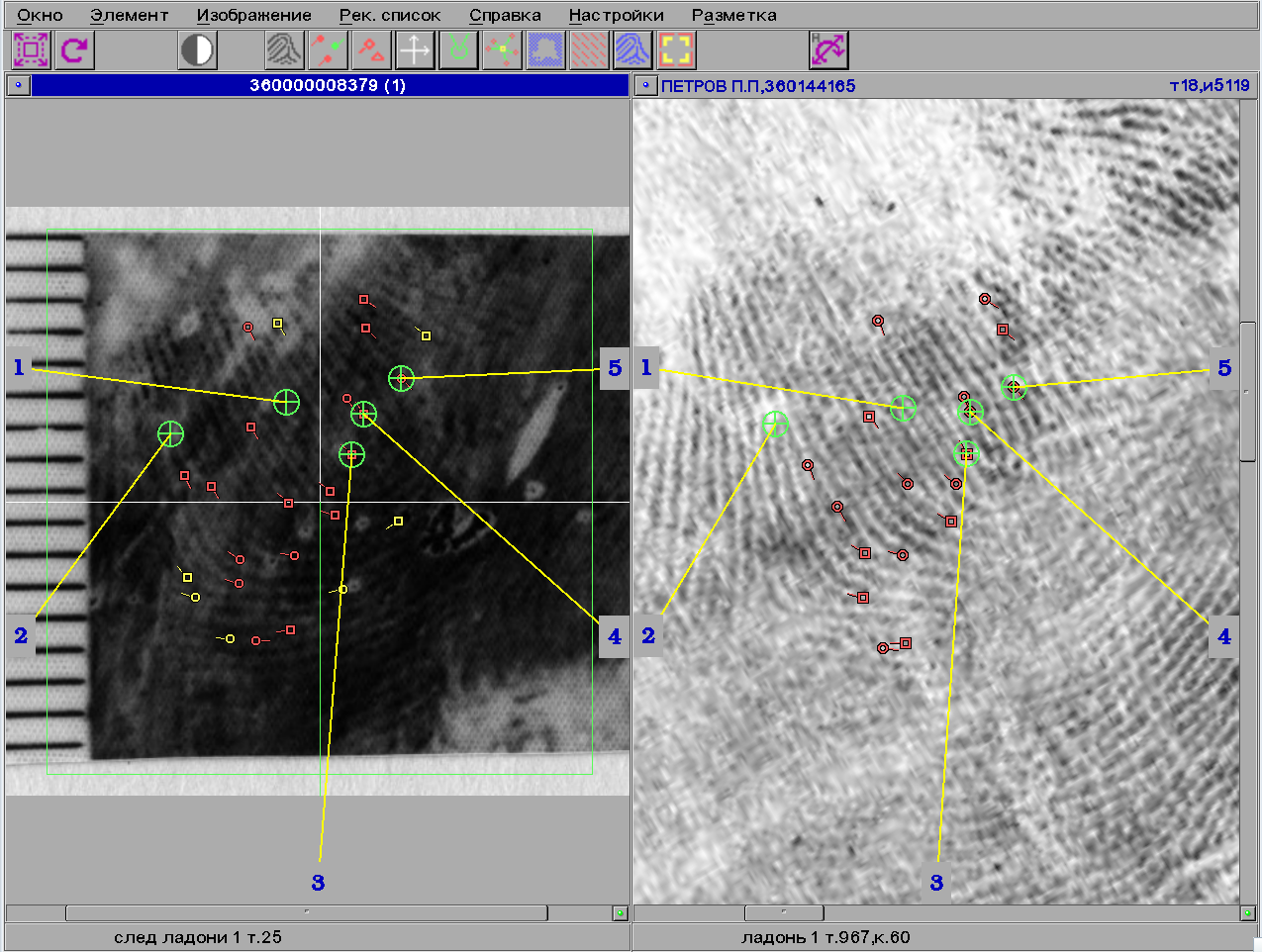Open the Элемент menu

tap(130, 15)
